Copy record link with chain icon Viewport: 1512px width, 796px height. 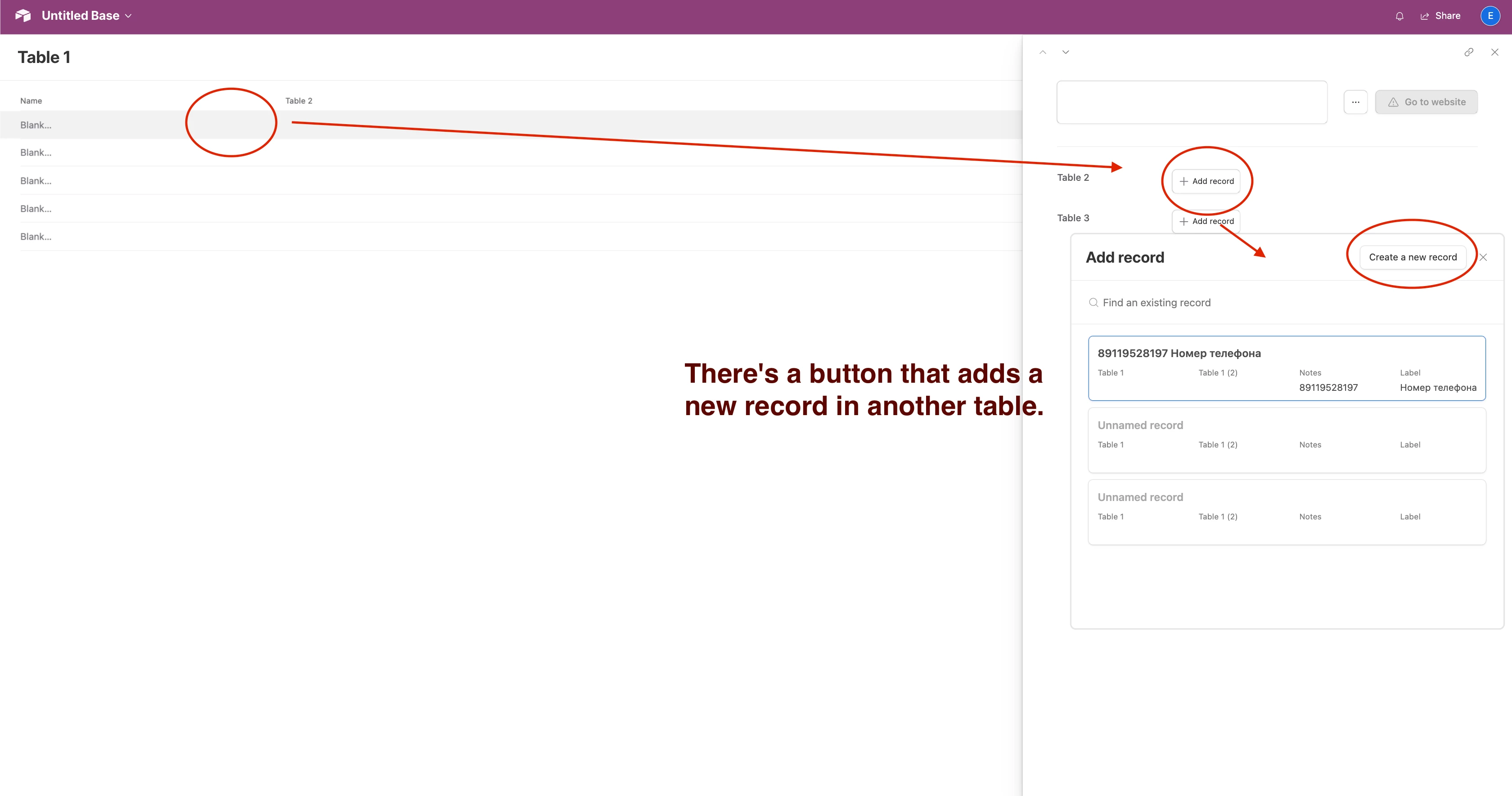coord(1468,52)
